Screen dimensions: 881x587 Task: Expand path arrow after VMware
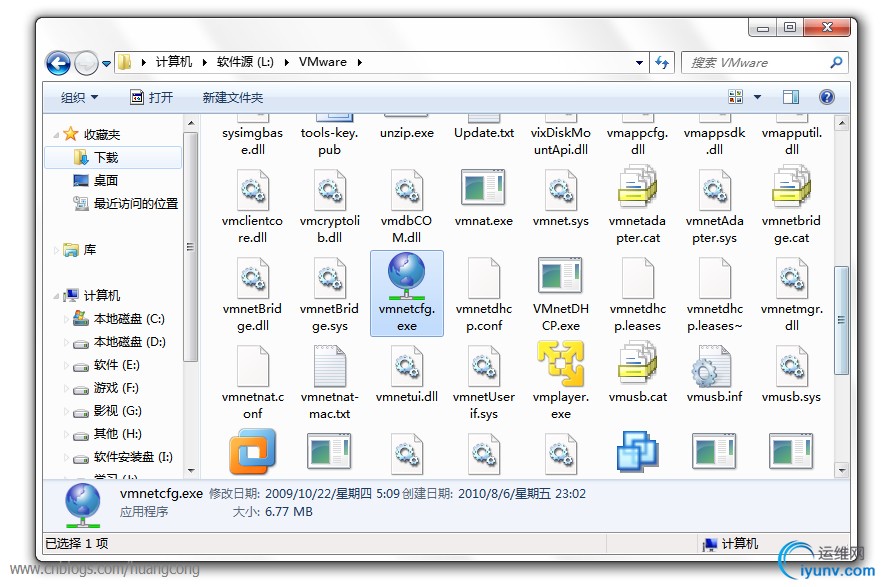(360, 62)
